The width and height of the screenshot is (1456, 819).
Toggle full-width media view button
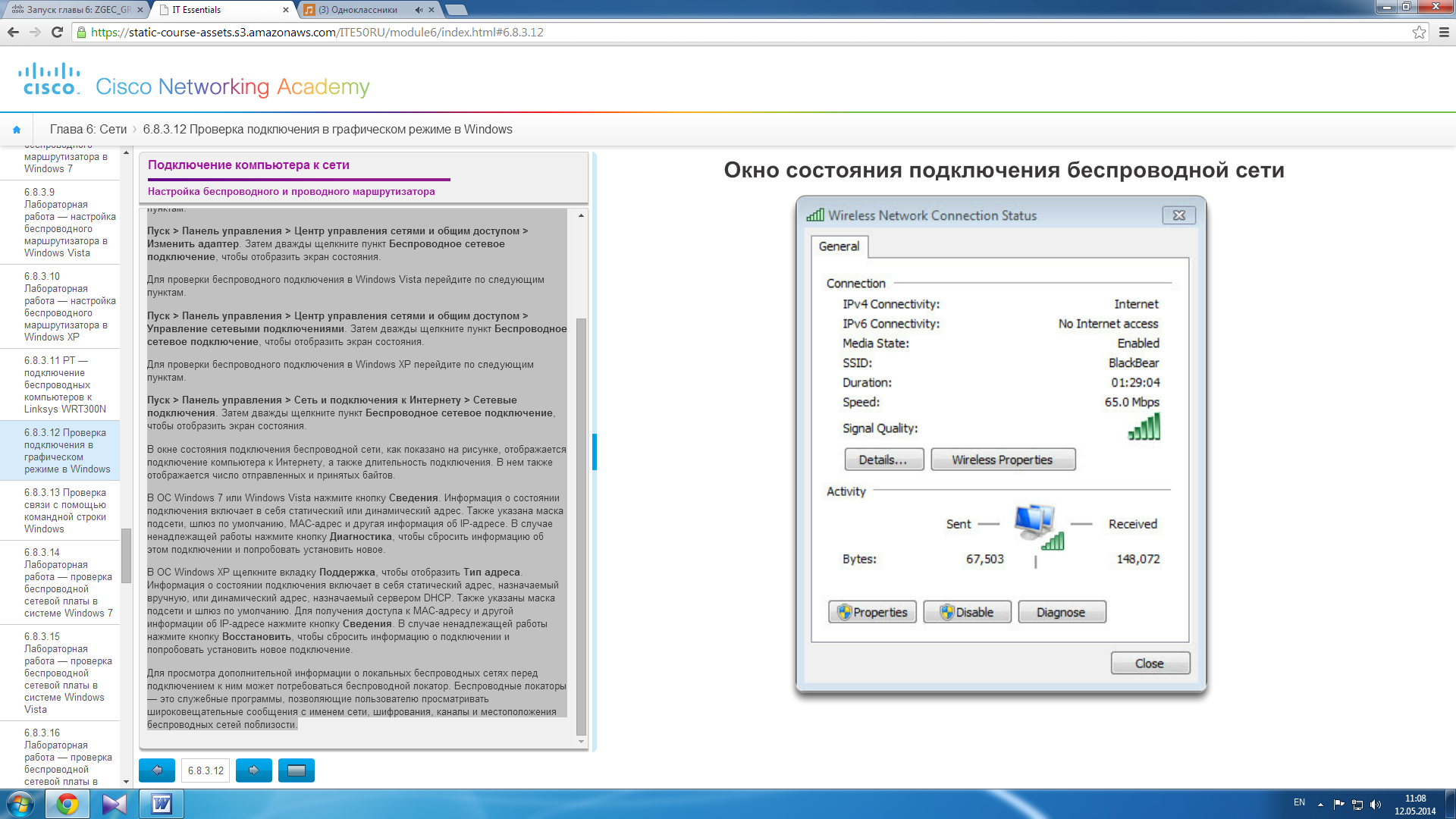point(297,770)
